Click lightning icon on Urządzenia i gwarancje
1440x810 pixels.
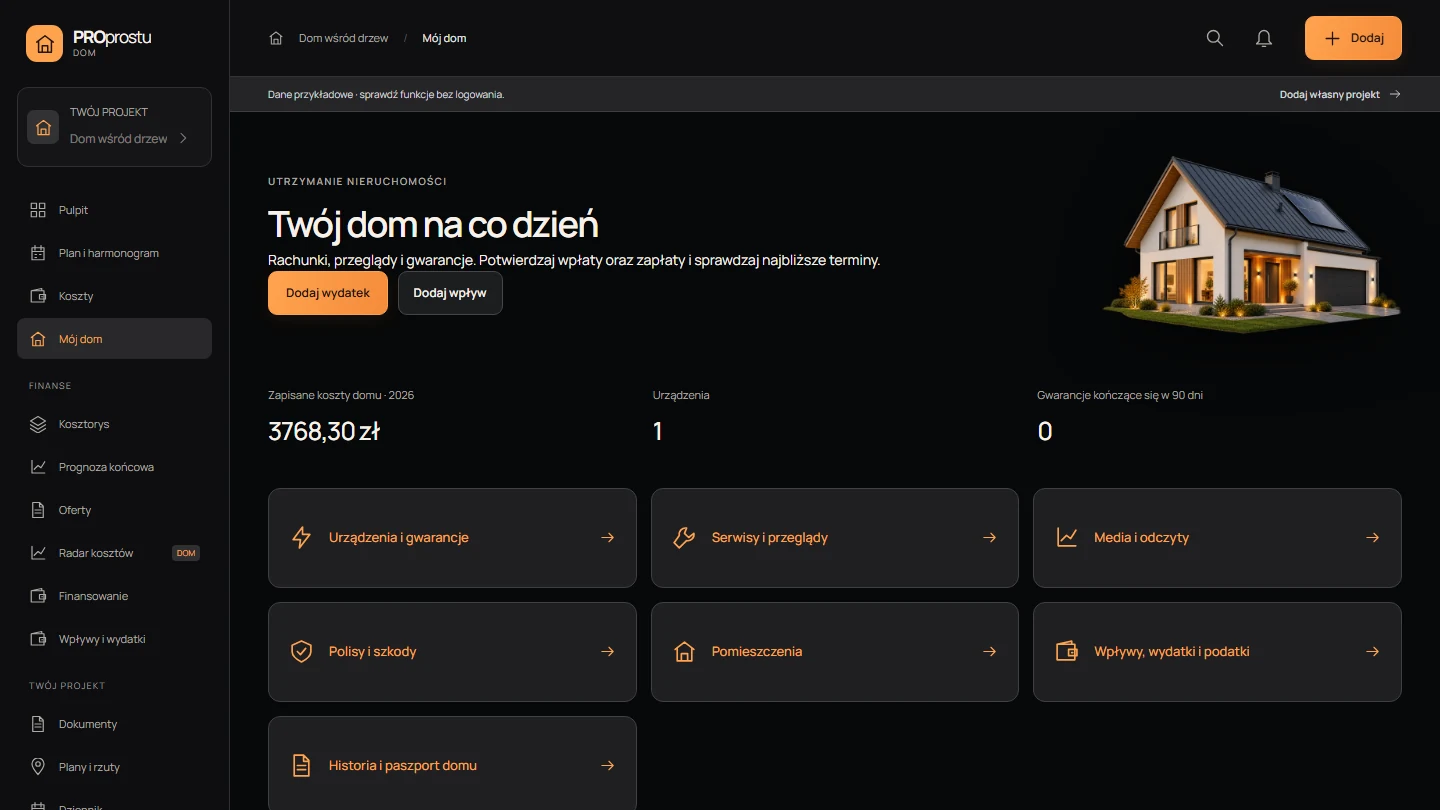pyautogui.click(x=301, y=537)
